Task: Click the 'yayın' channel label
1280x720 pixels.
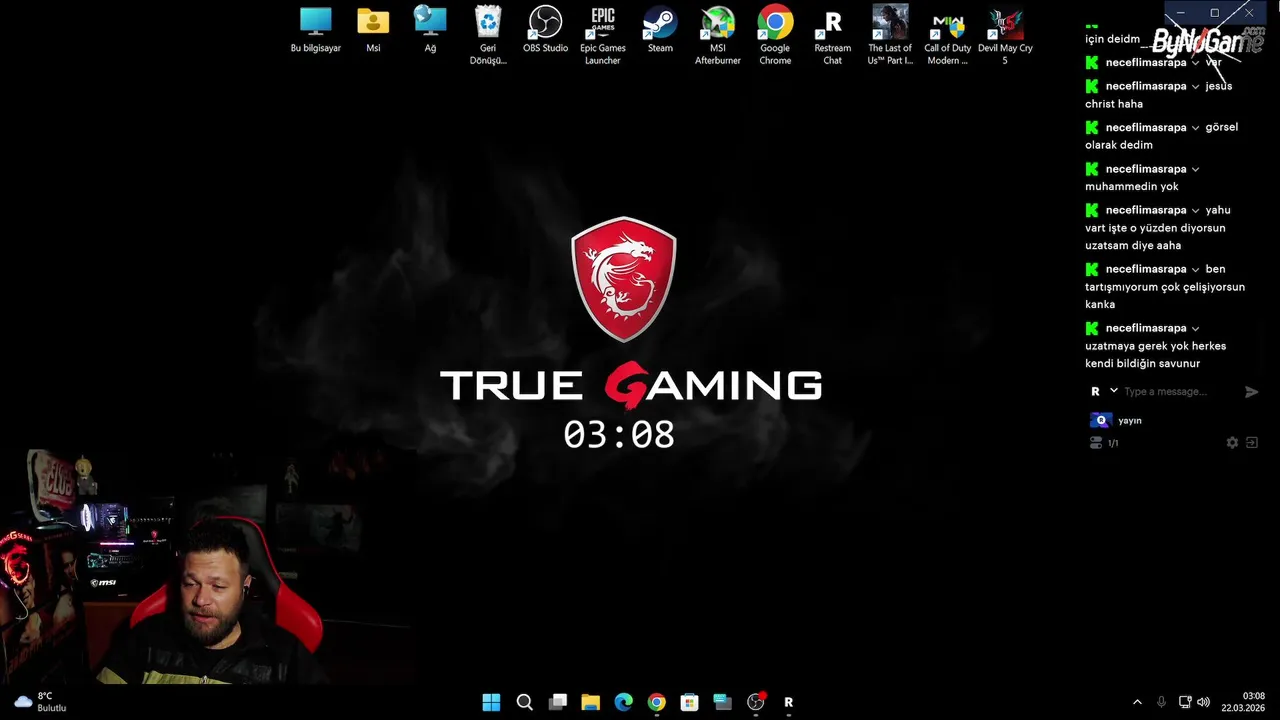Action: pos(1130,421)
